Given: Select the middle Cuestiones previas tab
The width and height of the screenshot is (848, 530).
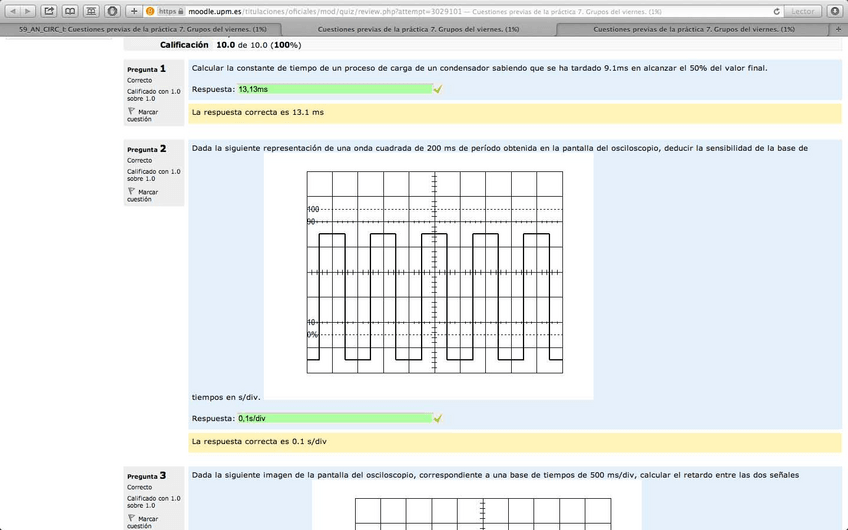Looking at the screenshot, I should [418, 29].
